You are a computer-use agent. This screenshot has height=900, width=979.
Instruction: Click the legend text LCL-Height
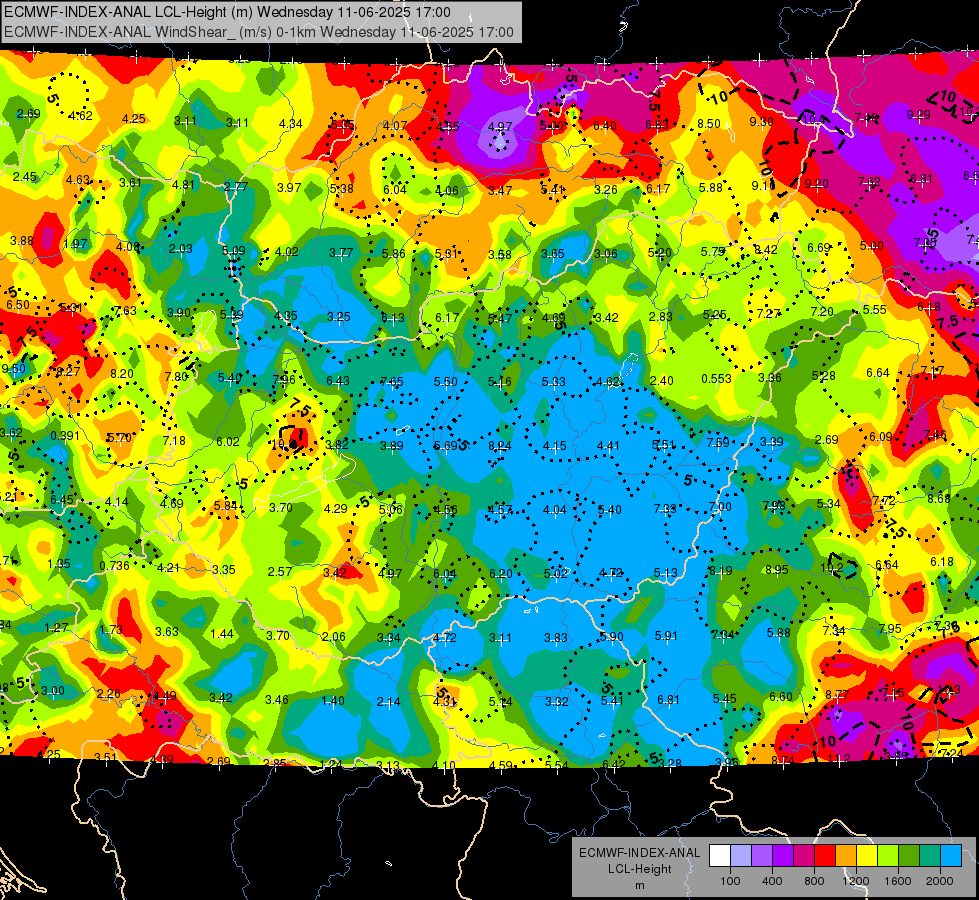click(639, 869)
